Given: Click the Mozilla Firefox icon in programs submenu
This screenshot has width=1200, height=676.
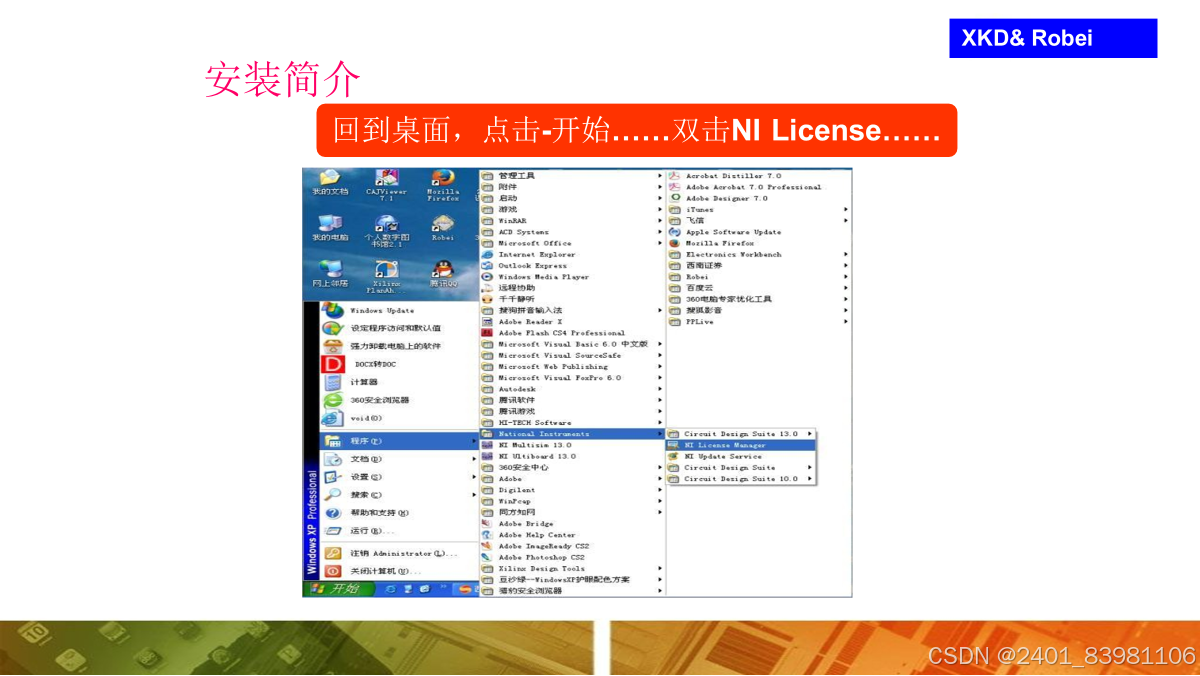Looking at the screenshot, I should (675, 243).
